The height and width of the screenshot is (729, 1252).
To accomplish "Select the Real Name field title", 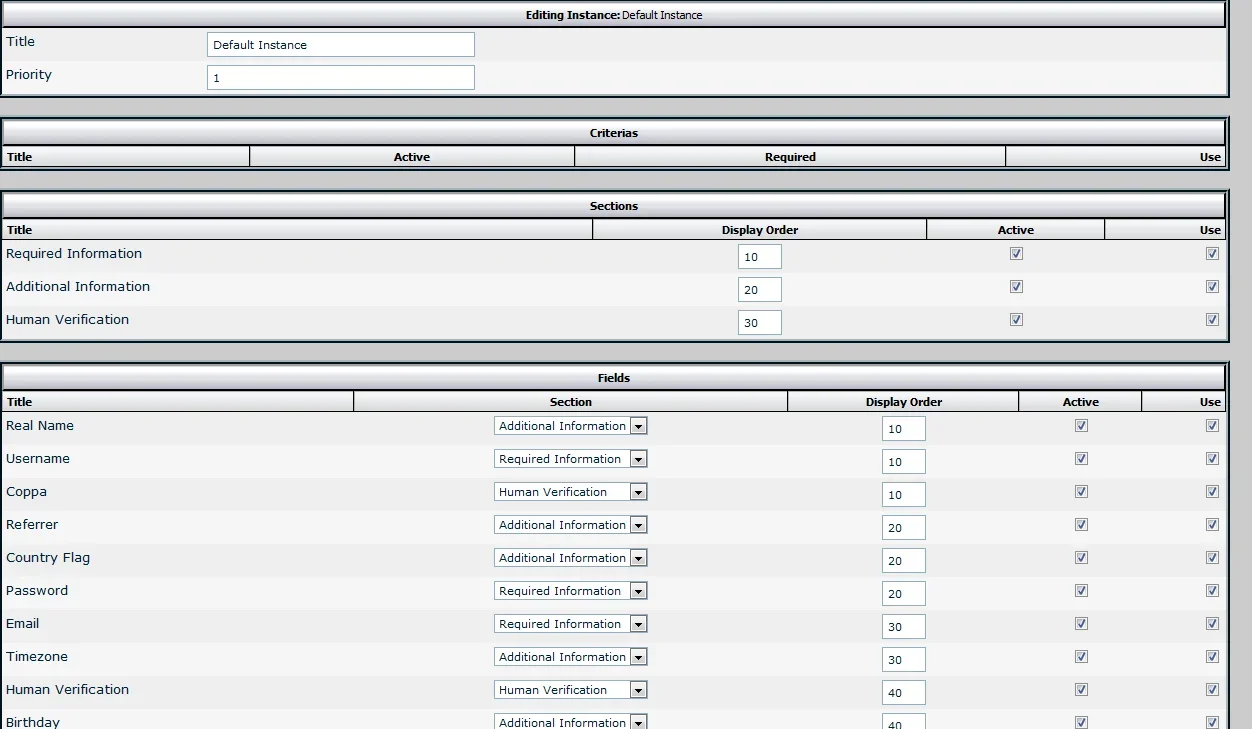I will [40, 426].
